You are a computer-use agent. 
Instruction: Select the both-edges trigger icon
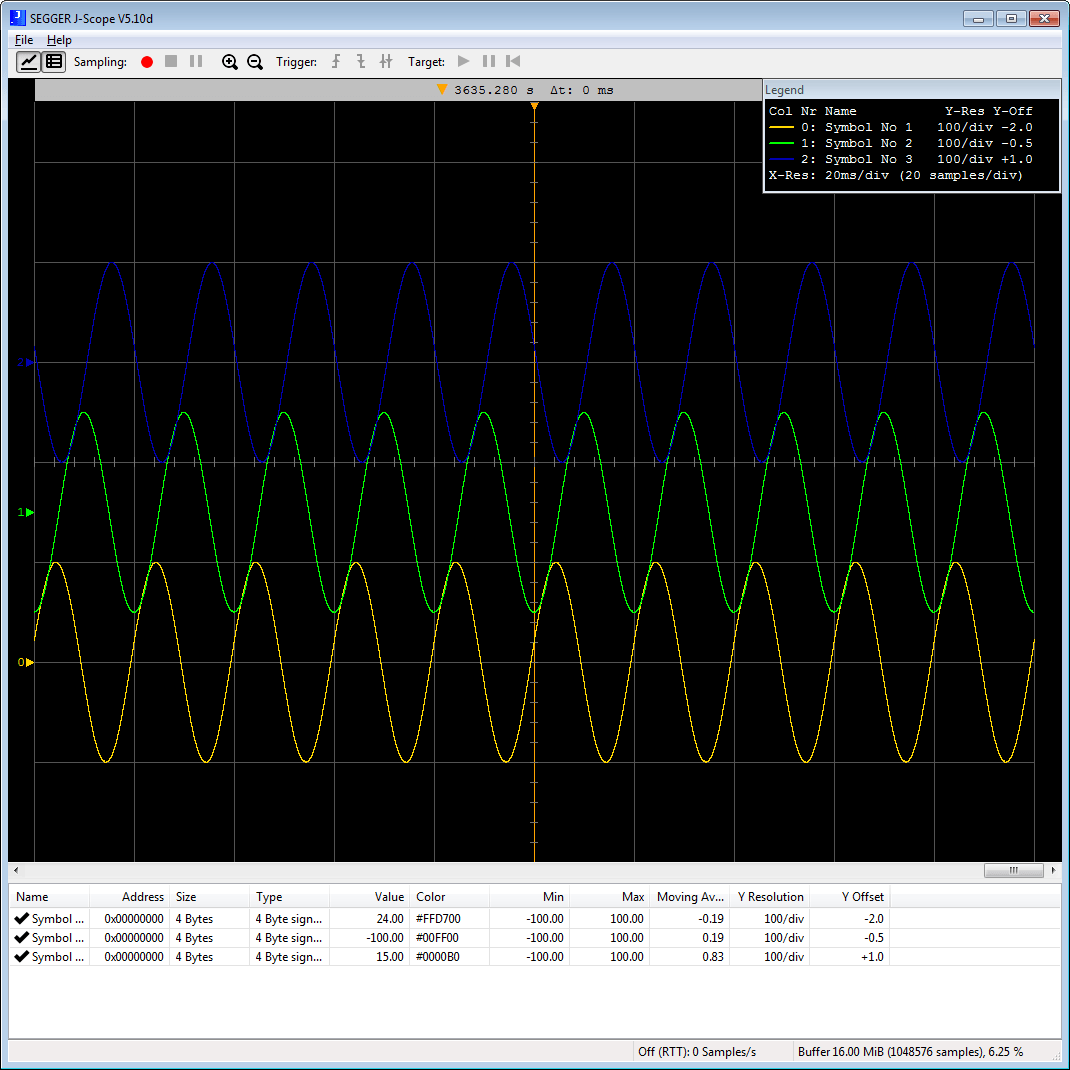[386, 62]
